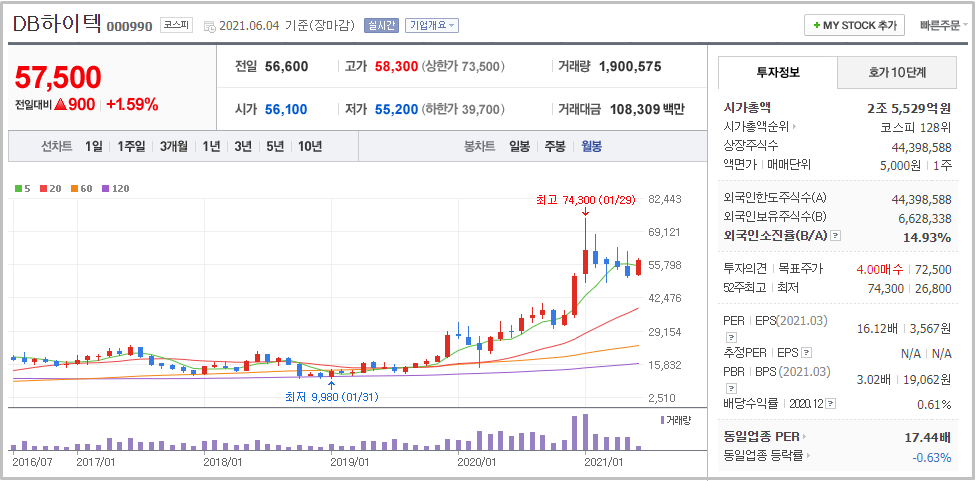This screenshot has width=976, height=481.
Task: Click the help icon under PBR BPS(2021.03)
Action: (x=731, y=388)
